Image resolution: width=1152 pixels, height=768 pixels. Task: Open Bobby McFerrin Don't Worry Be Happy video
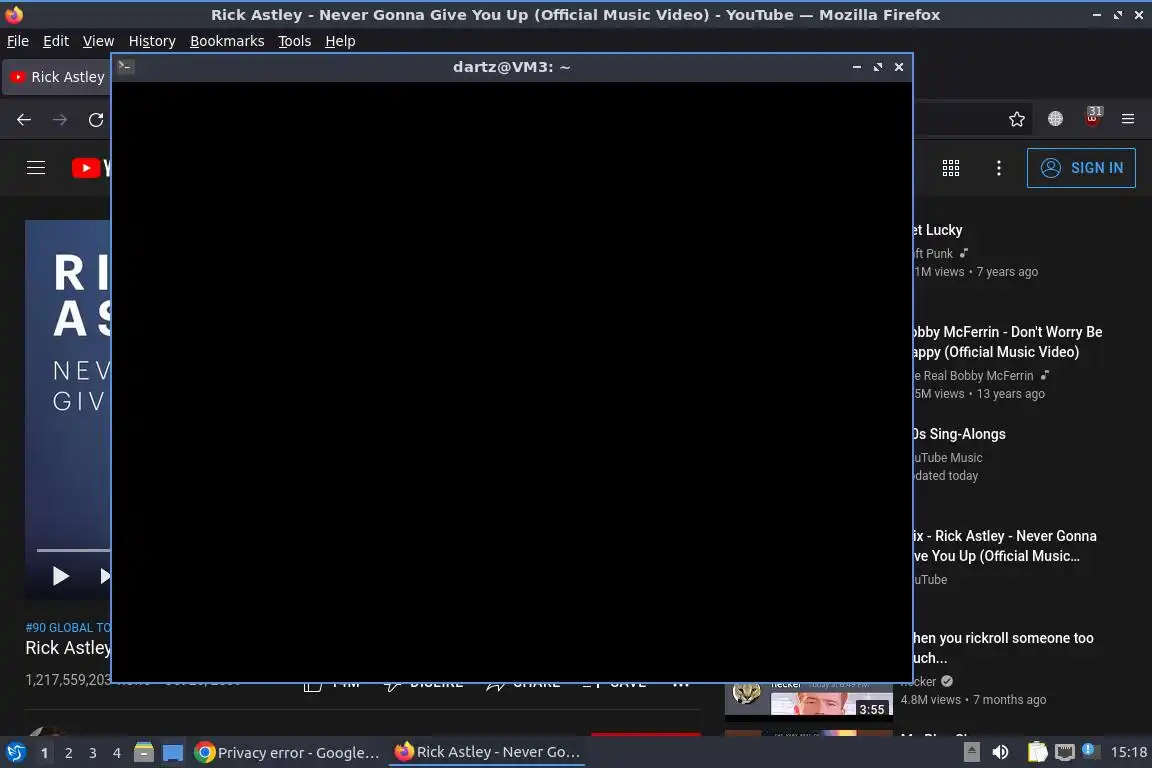(x=1007, y=342)
